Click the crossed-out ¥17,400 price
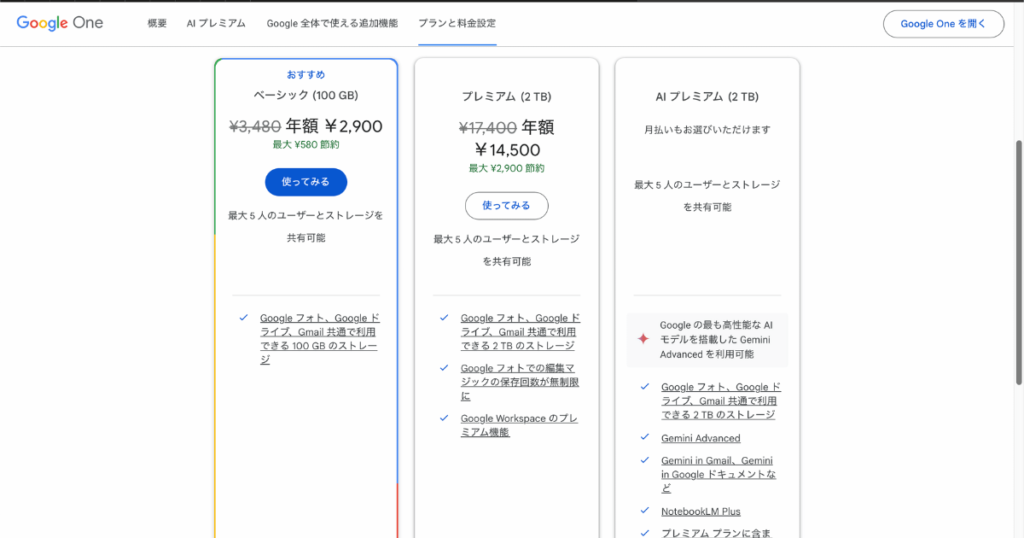 (x=488, y=127)
